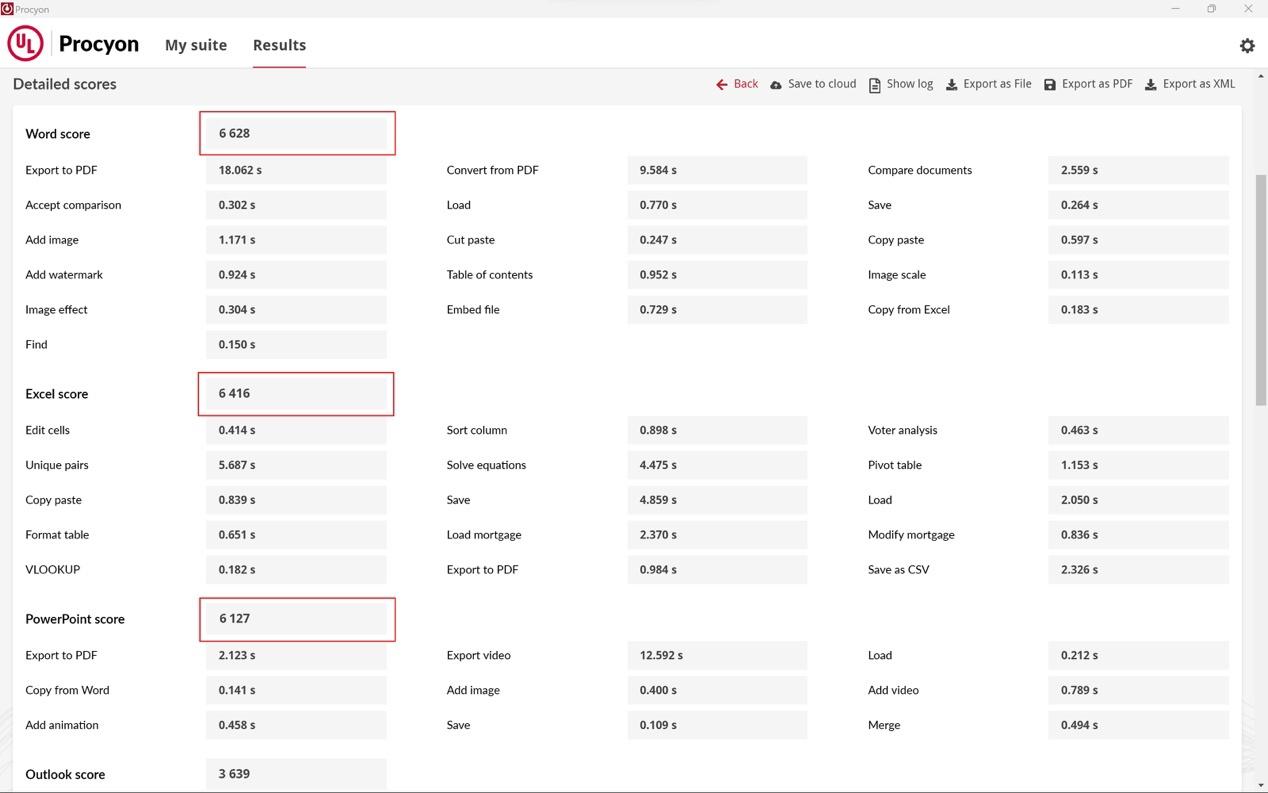This screenshot has height=793, width=1268.
Task: Click the Export as PDF button label
Action: click(1097, 84)
